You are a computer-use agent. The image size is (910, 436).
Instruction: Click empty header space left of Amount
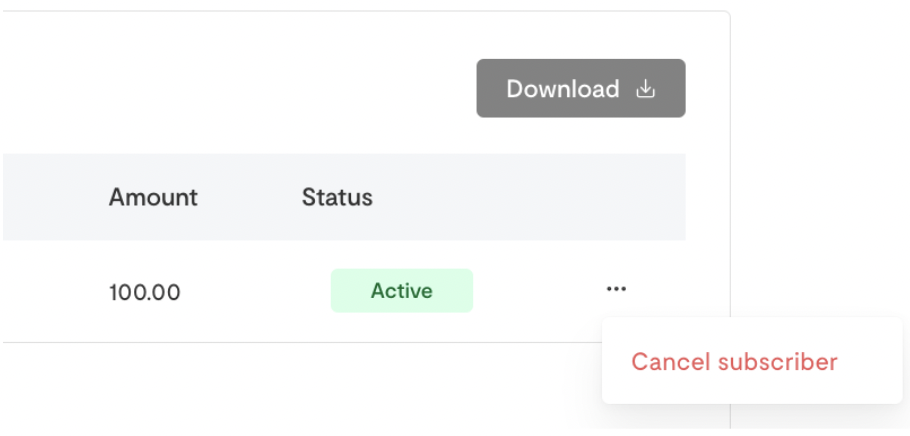coord(55,197)
